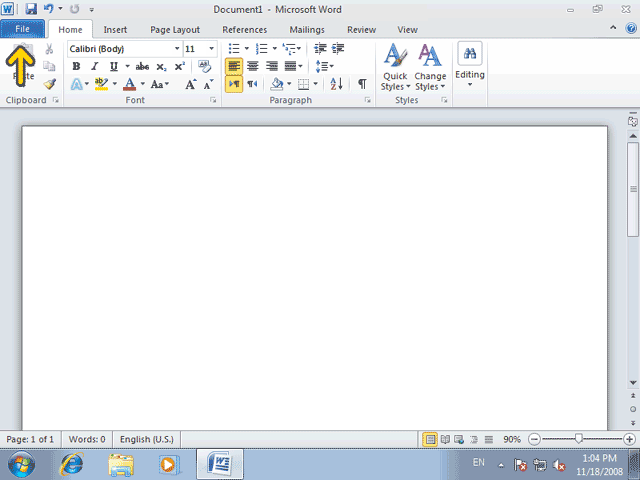Switch to the View tab
This screenshot has width=640, height=480.
point(407,30)
